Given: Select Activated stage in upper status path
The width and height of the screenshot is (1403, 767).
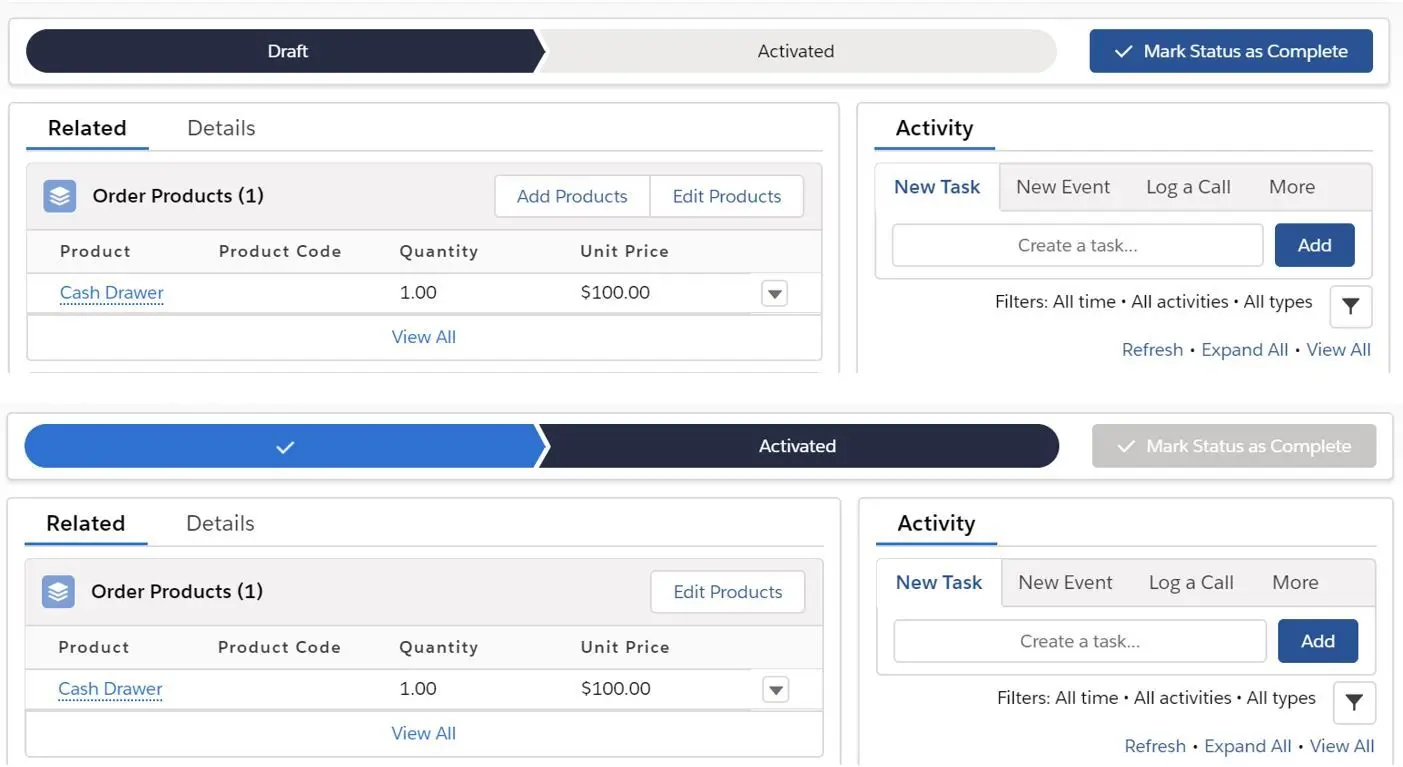Looking at the screenshot, I should [x=796, y=51].
